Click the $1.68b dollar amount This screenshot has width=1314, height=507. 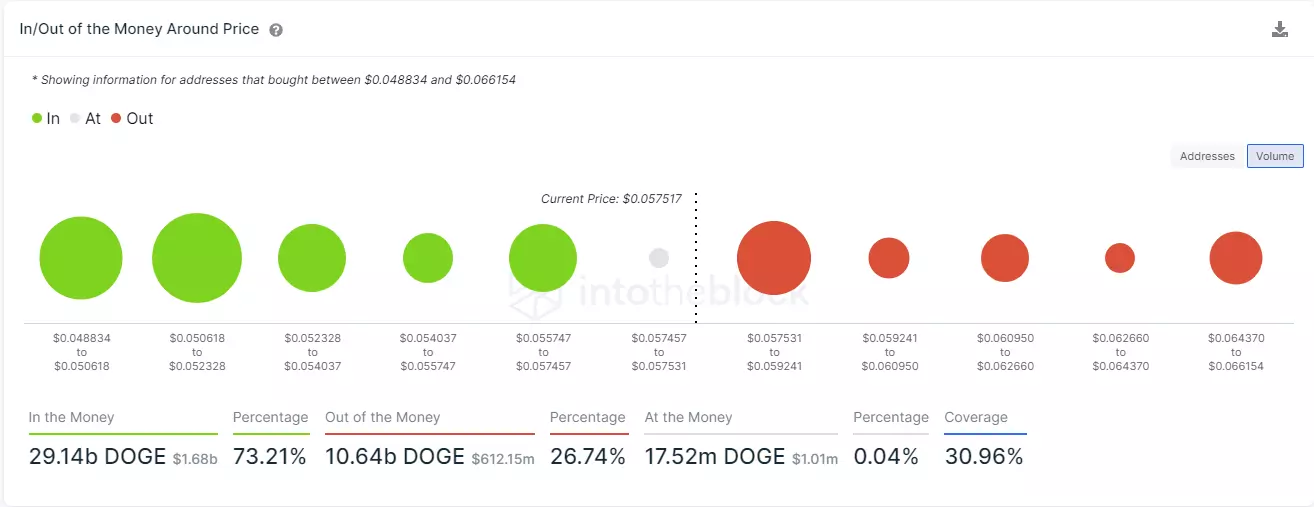195,459
